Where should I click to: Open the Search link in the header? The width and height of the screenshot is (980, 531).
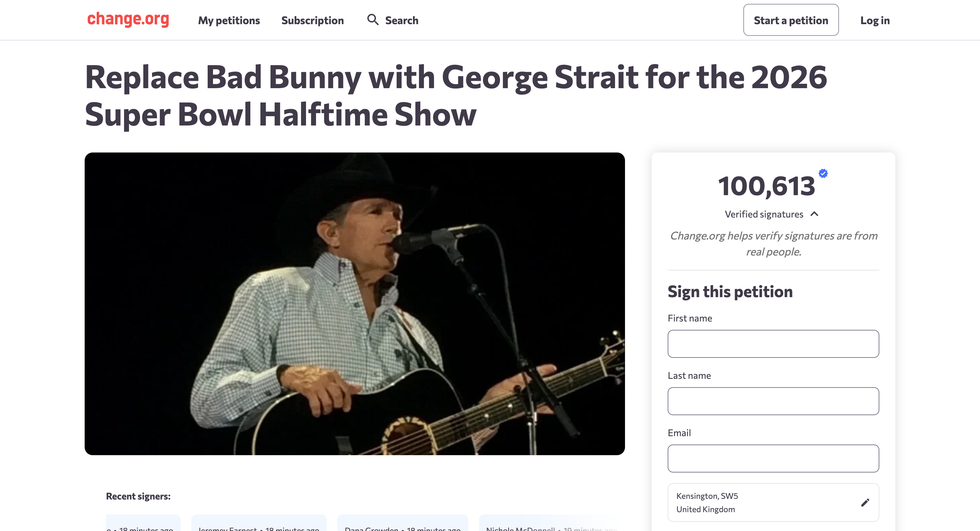click(401, 20)
